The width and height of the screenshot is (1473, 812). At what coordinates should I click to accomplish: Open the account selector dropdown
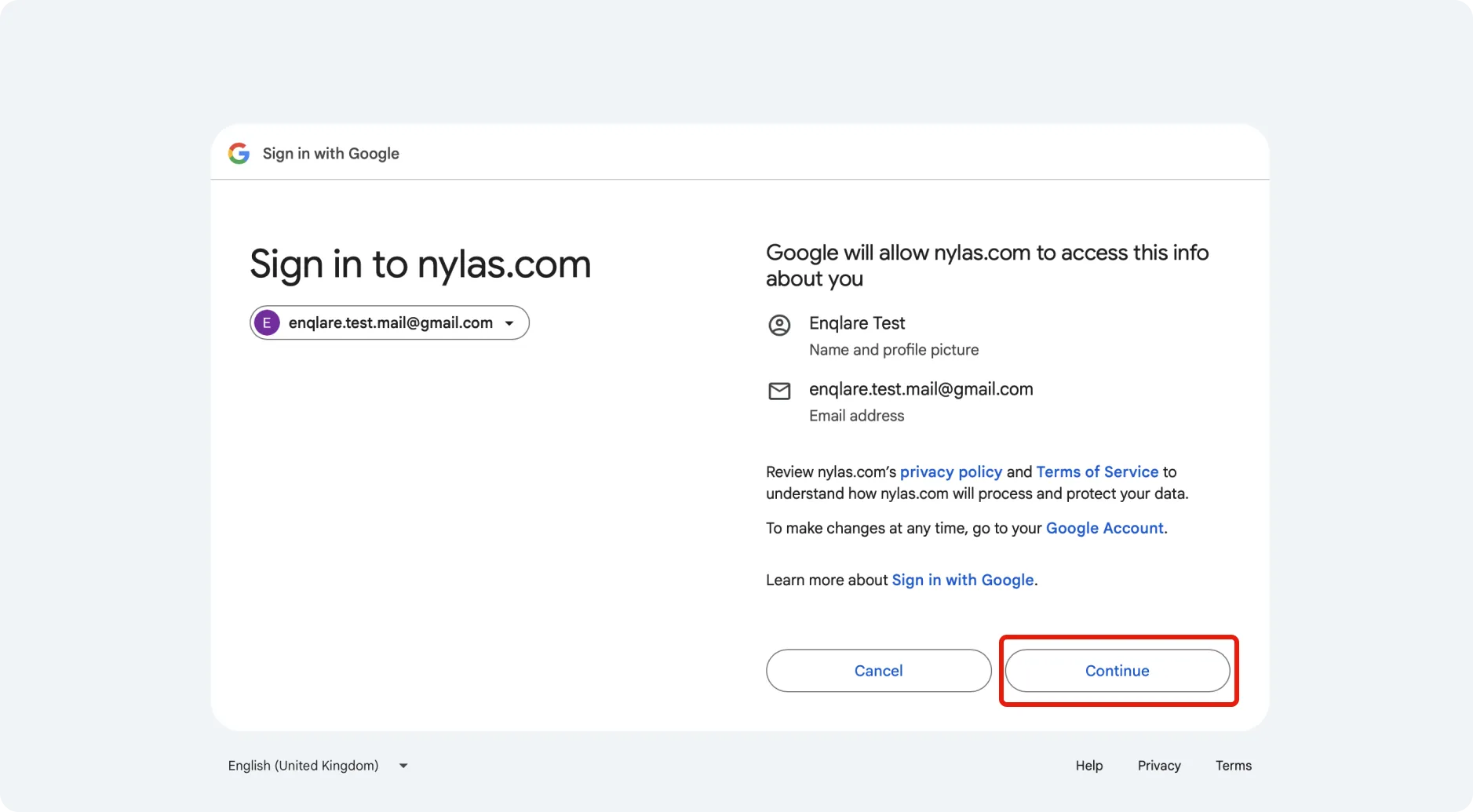tap(389, 322)
